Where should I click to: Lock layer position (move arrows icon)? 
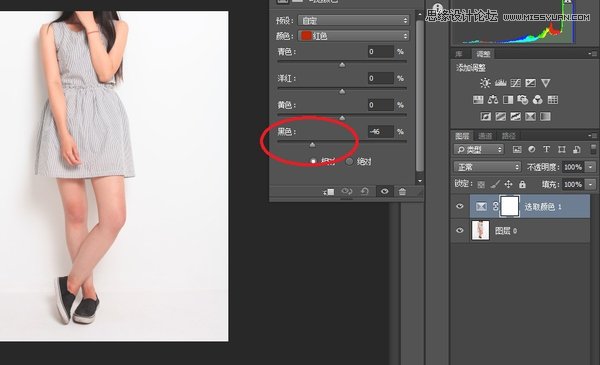(508, 184)
